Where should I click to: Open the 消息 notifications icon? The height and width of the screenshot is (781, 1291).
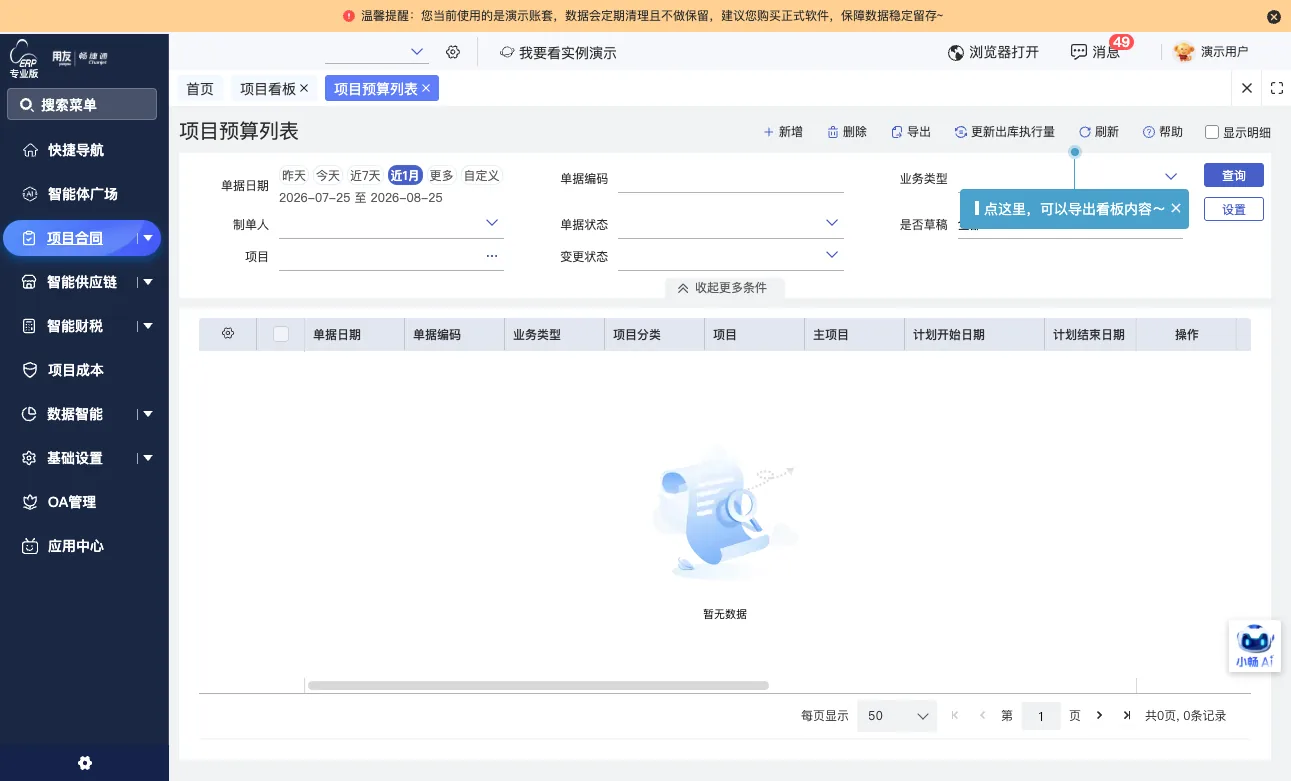click(1078, 52)
